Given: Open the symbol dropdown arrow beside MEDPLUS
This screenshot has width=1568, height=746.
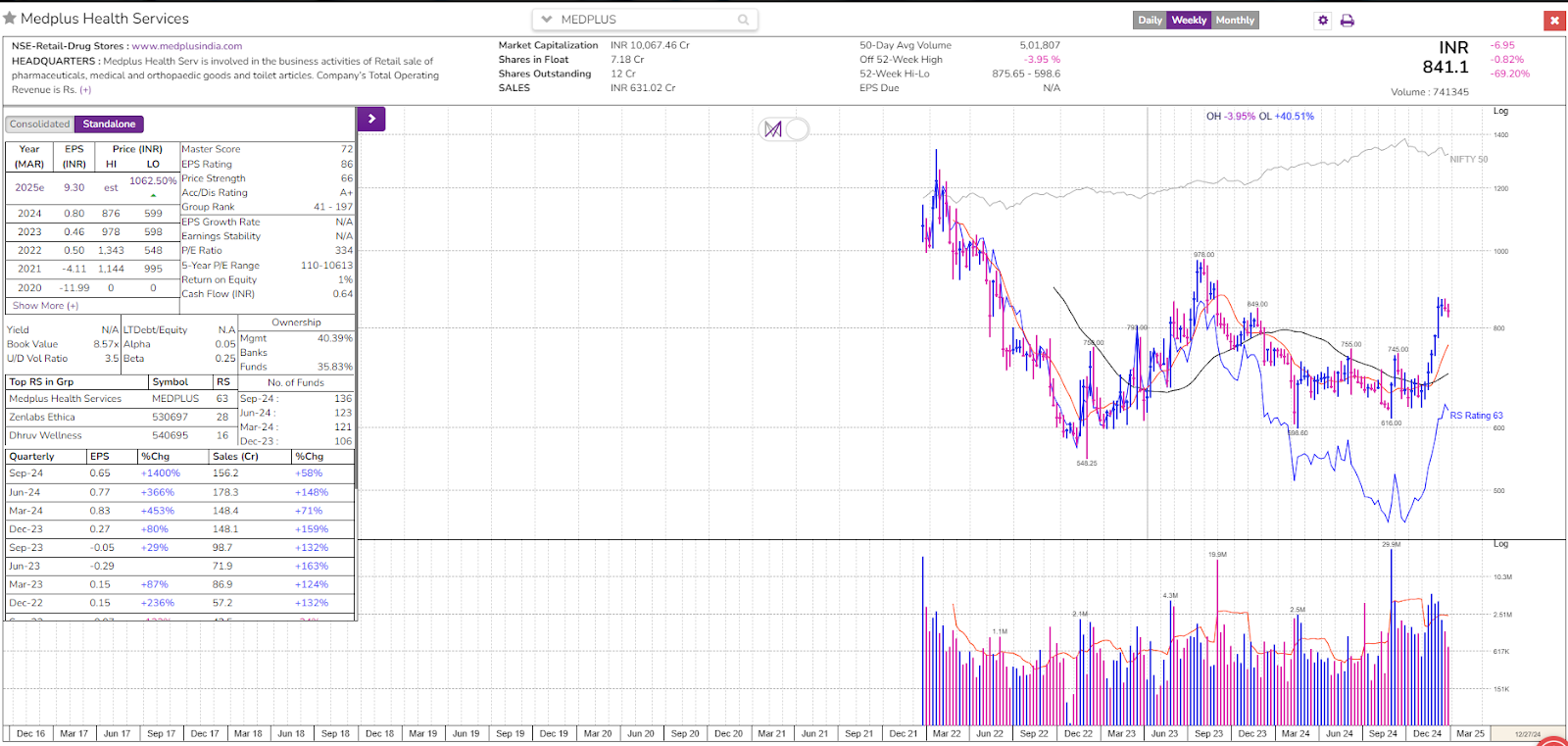Looking at the screenshot, I should pos(547,20).
